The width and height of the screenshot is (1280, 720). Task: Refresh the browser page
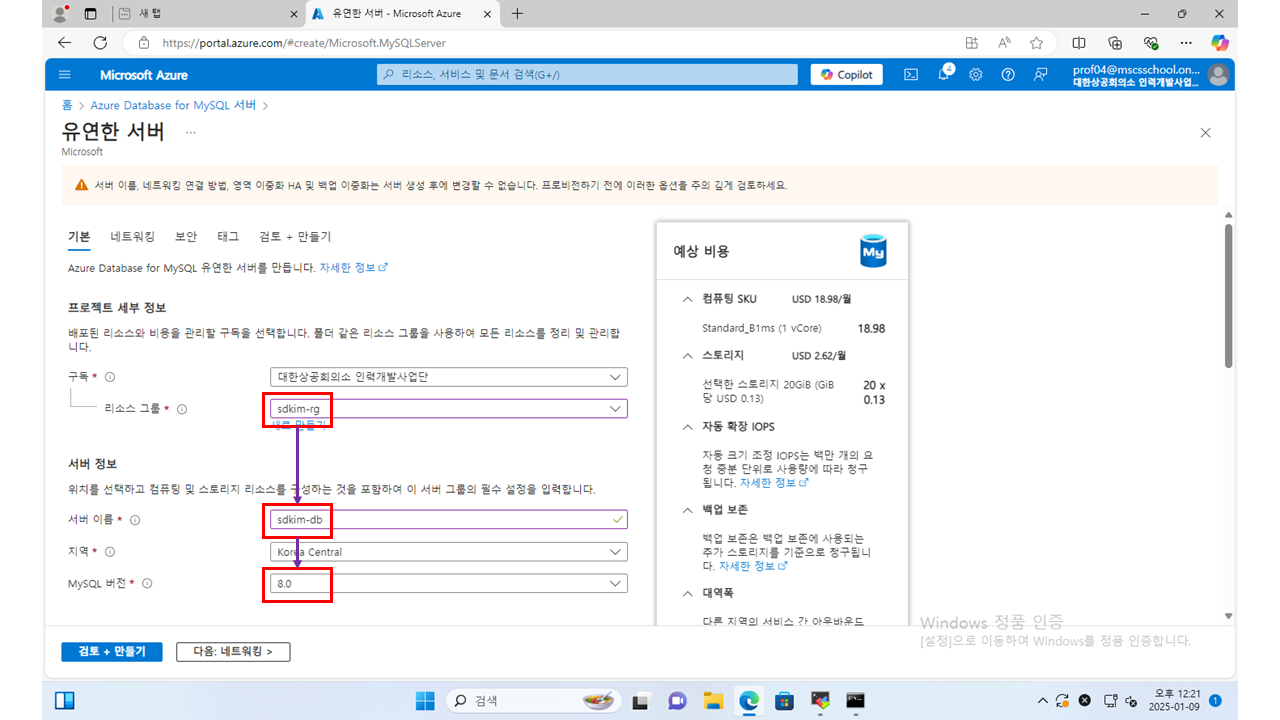click(x=100, y=43)
